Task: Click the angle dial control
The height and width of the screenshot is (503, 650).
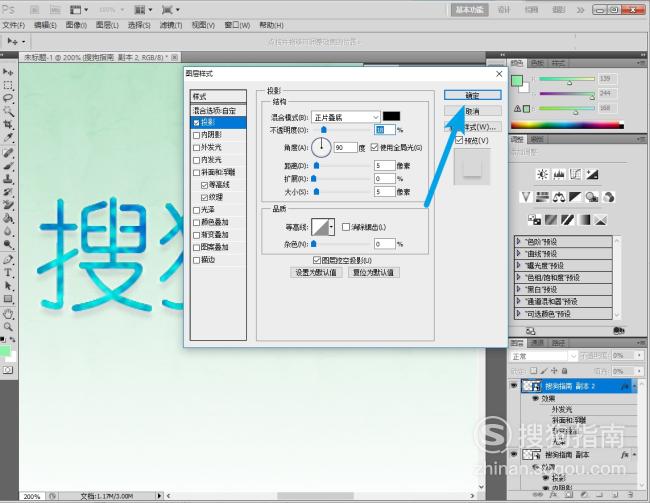Action: [x=321, y=147]
